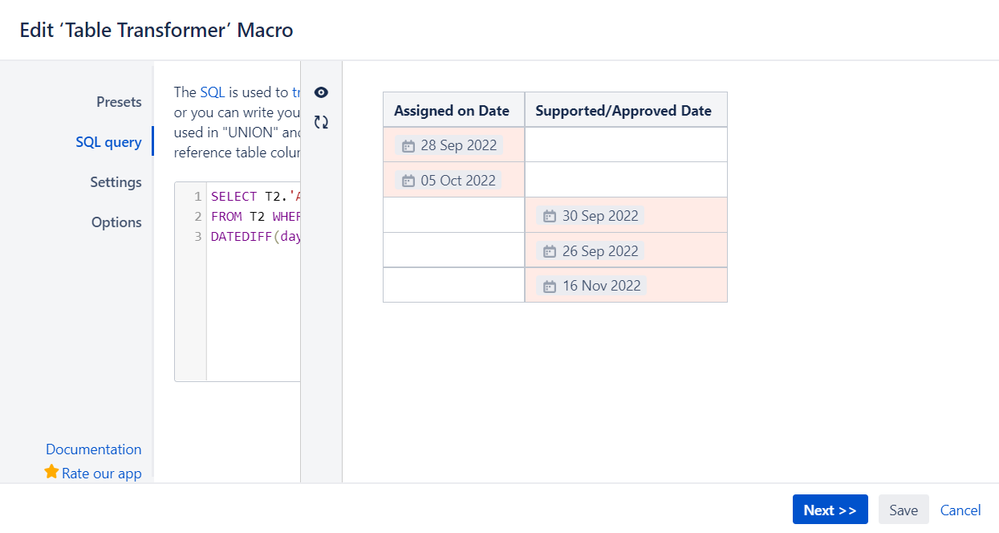
Task: Click calendar icon beside 16 Nov 2022
Action: coord(549,286)
